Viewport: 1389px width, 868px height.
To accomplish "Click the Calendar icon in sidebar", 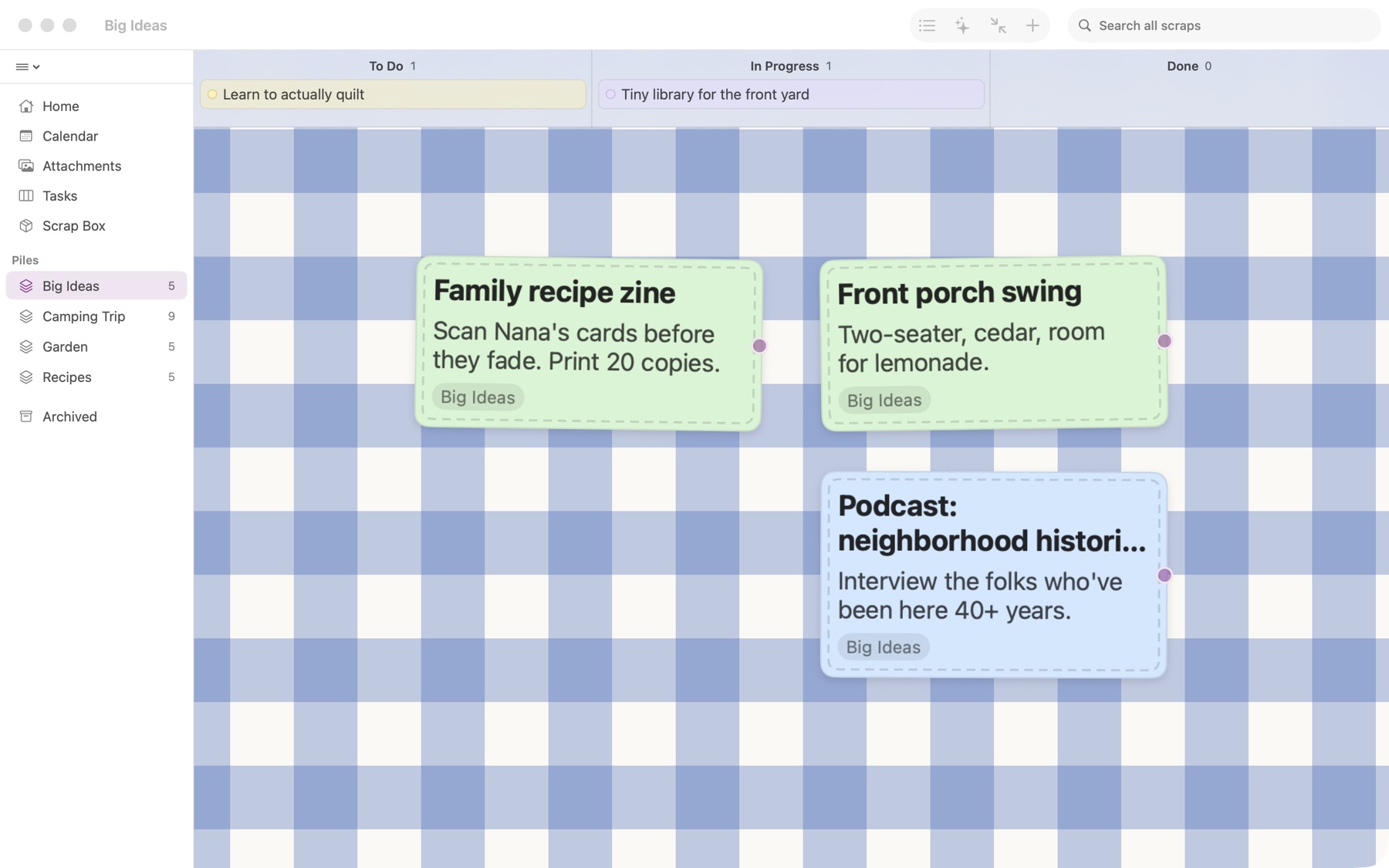I will click(26, 136).
